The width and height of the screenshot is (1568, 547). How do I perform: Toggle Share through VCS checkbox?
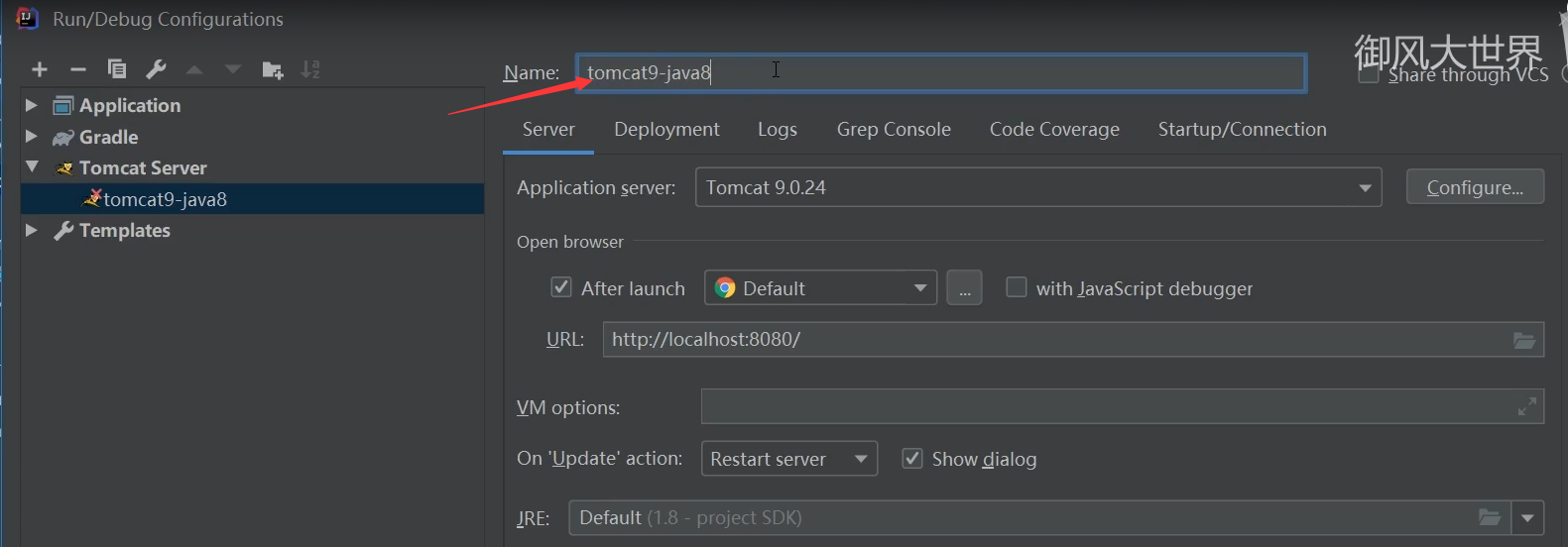(x=1369, y=74)
